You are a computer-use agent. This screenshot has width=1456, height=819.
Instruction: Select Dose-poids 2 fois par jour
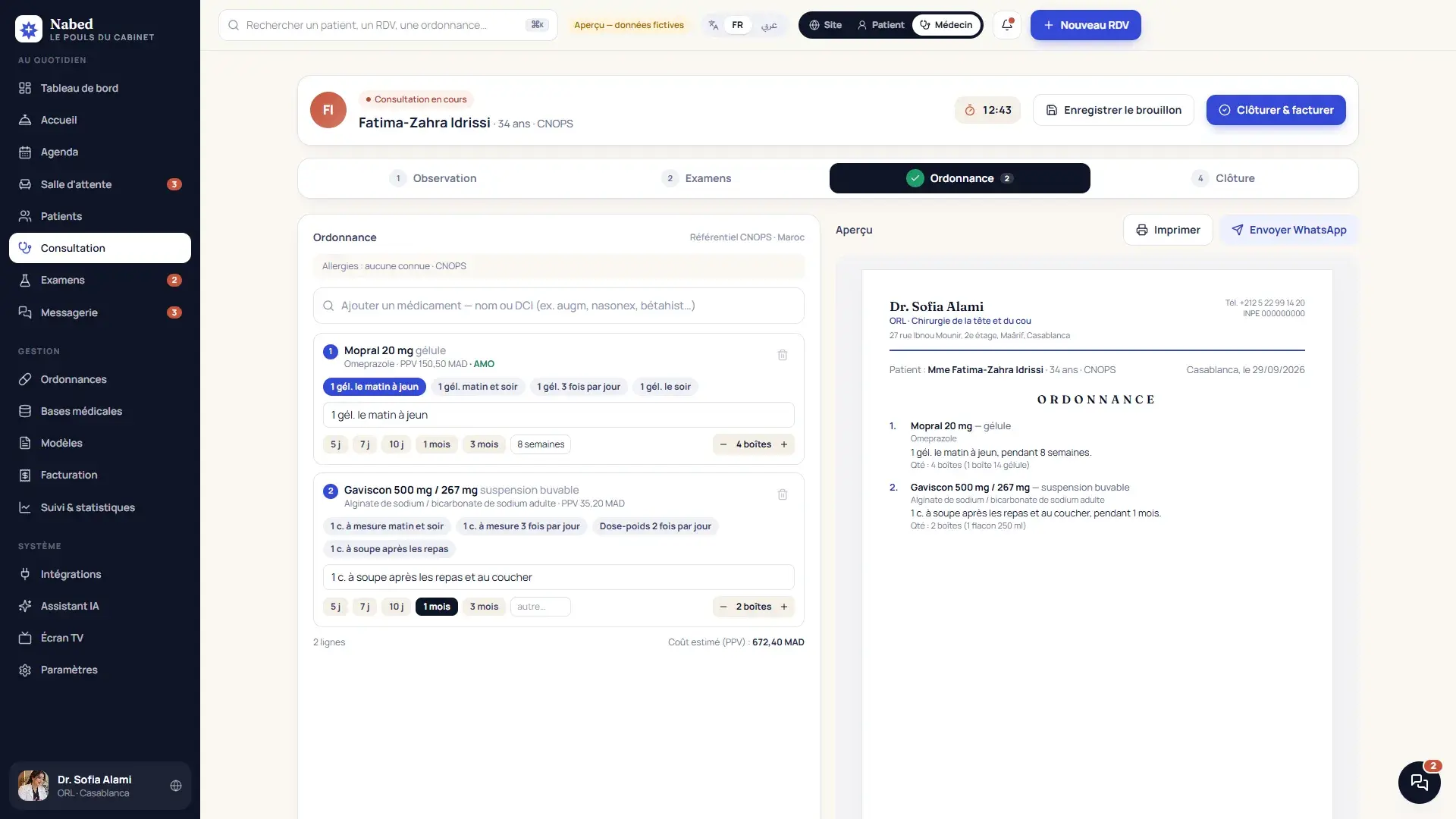655,526
